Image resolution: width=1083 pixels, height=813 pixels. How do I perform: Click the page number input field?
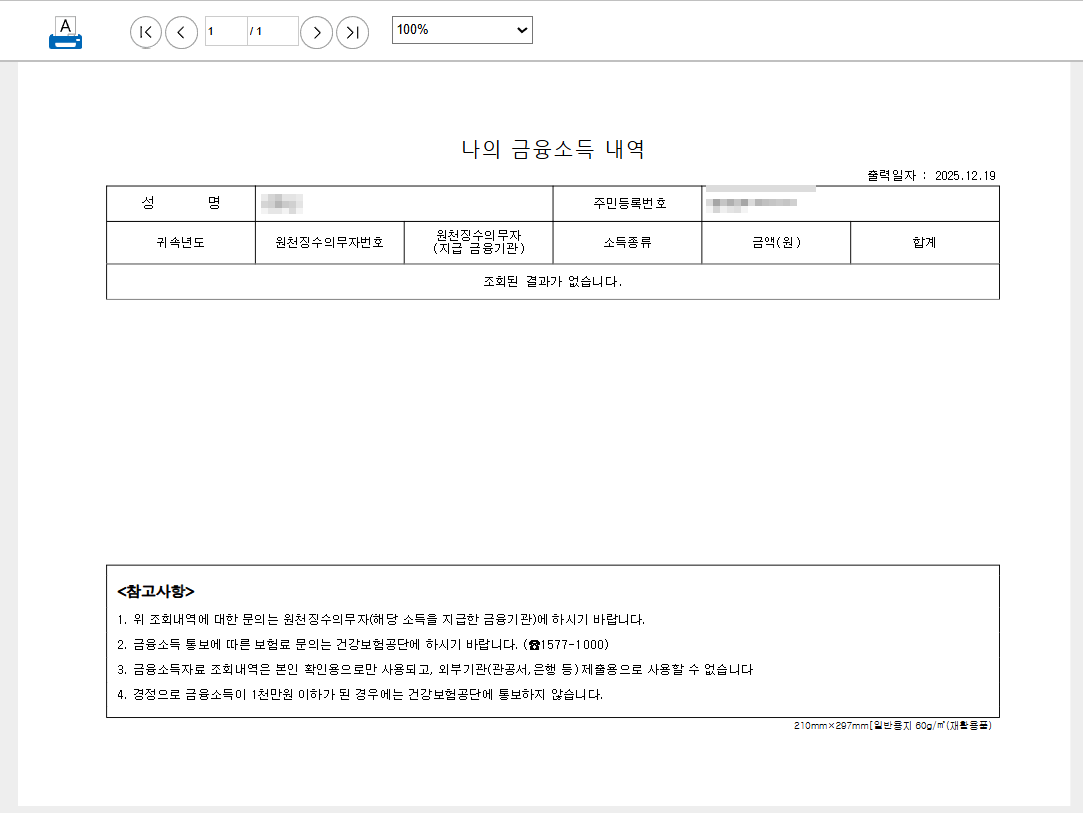pos(225,31)
